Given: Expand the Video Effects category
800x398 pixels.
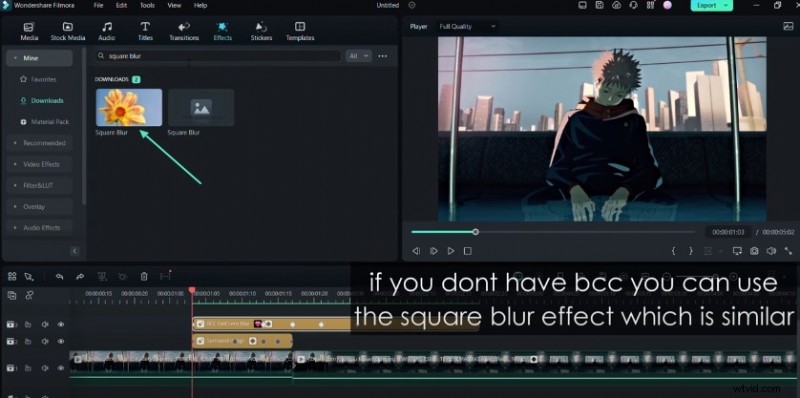Looking at the screenshot, I should pyautogui.click(x=39, y=164).
